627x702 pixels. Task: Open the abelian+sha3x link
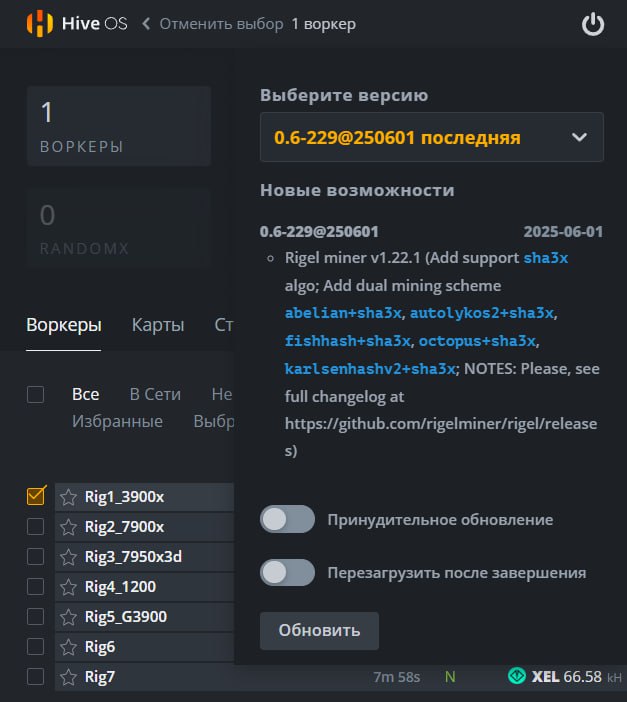(343, 313)
